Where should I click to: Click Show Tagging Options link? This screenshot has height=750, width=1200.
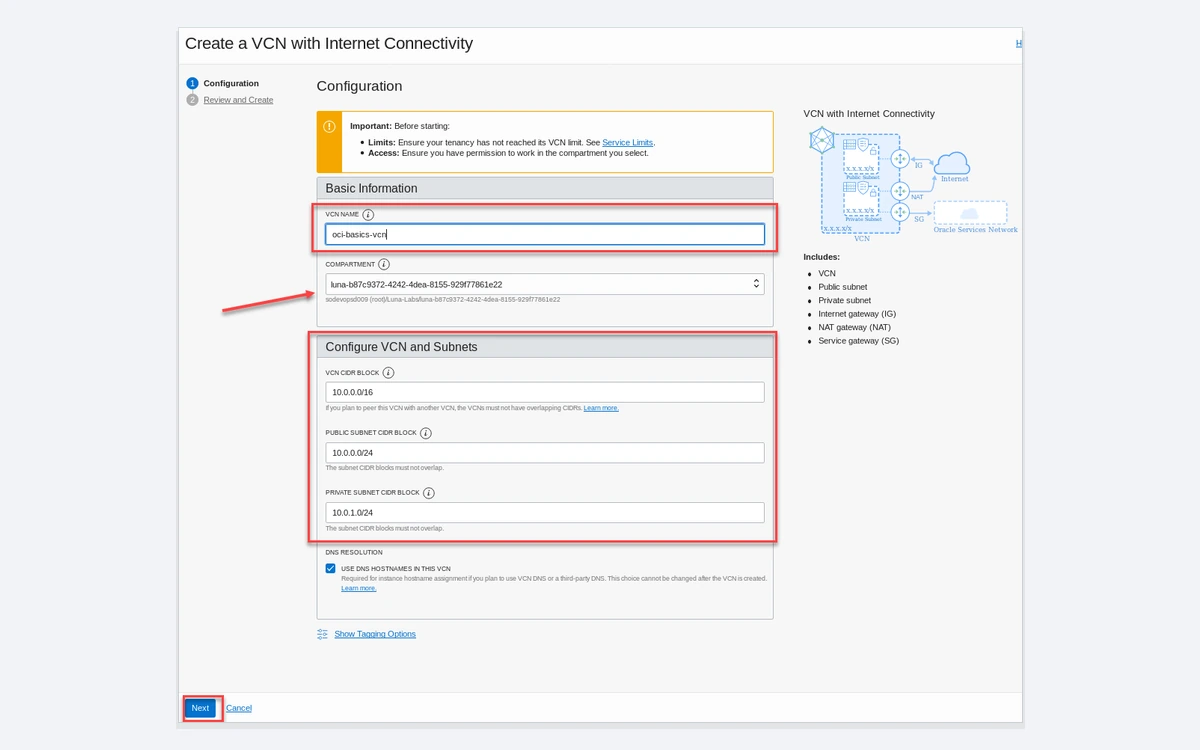375,634
